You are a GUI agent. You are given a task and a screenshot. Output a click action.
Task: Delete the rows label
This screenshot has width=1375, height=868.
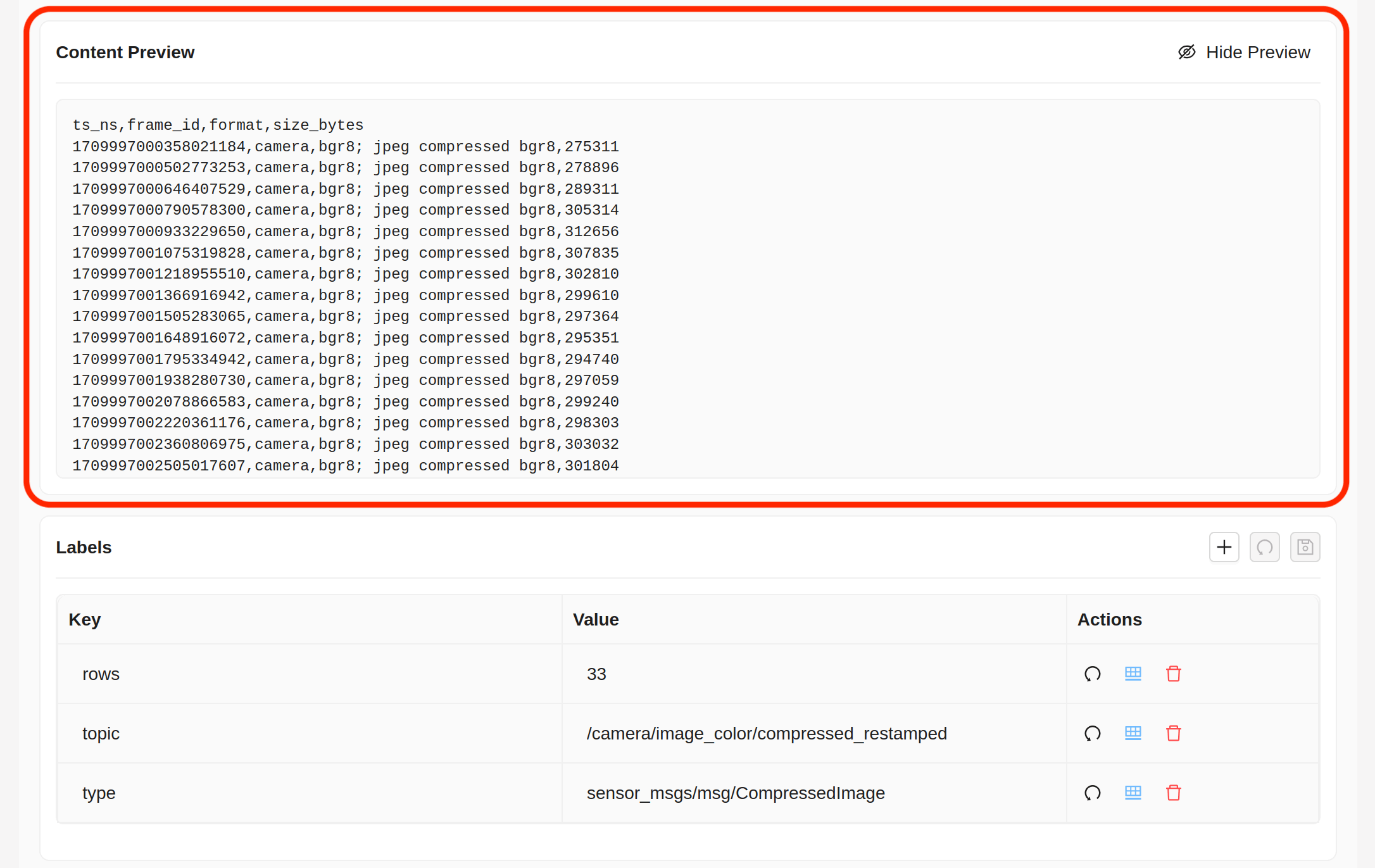[1173, 674]
